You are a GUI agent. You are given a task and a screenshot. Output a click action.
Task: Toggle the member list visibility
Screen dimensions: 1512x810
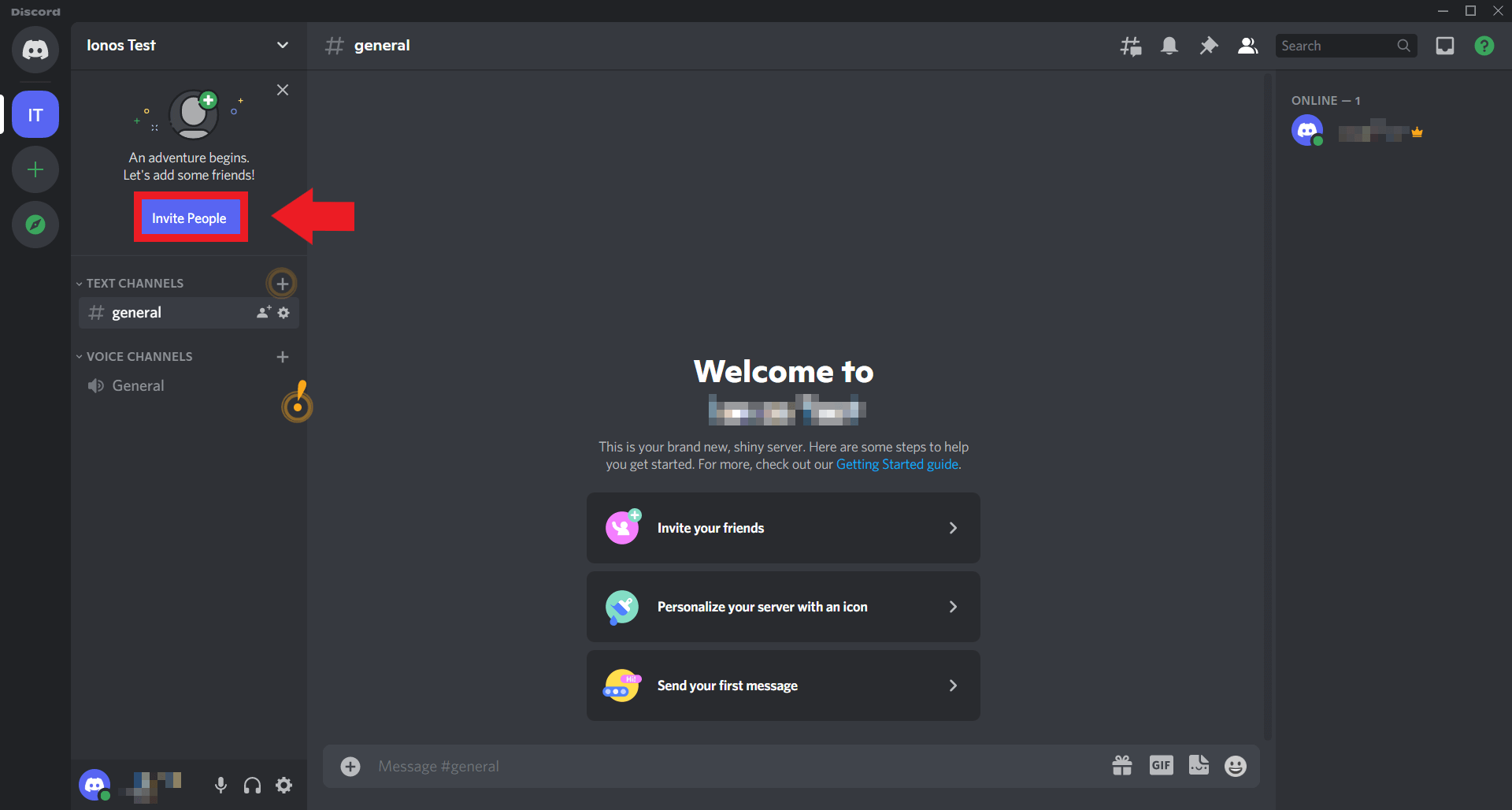(x=1247, y=45)
